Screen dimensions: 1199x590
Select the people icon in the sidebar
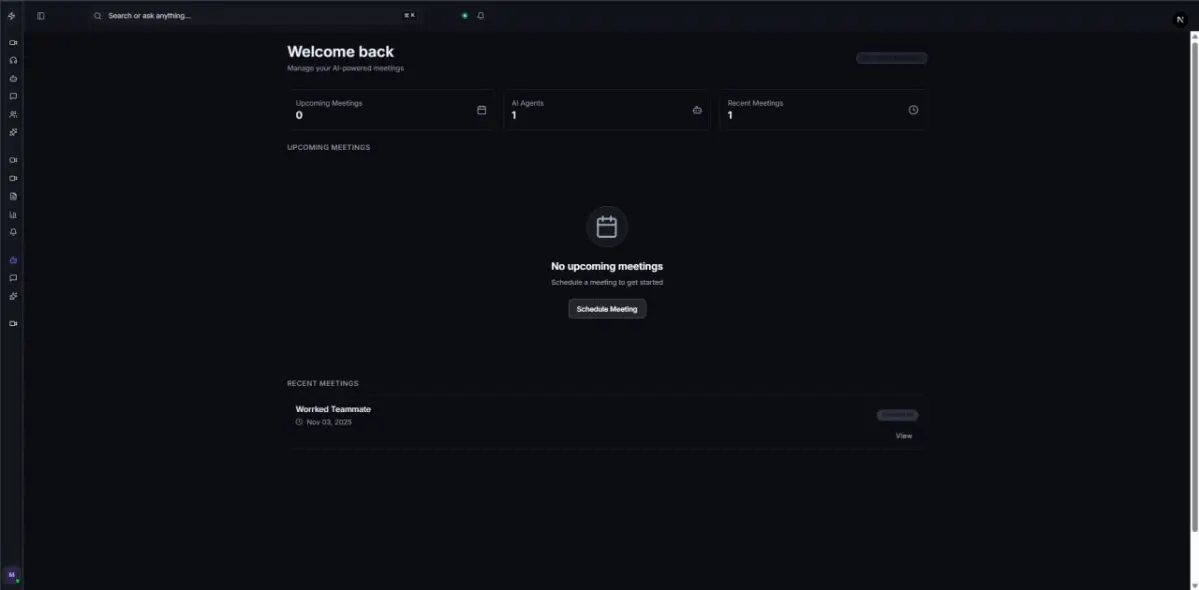tap(12, 114)
